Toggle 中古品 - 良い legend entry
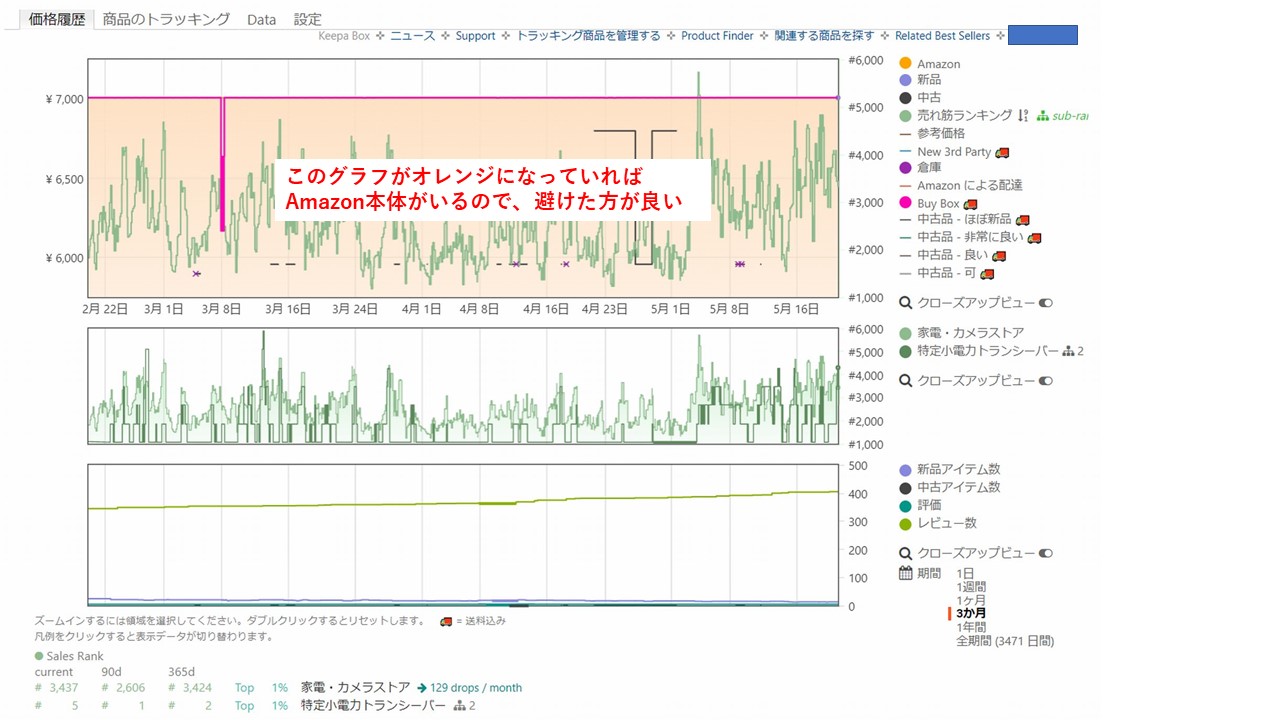 pyautogui.click(x=942, y=255)
